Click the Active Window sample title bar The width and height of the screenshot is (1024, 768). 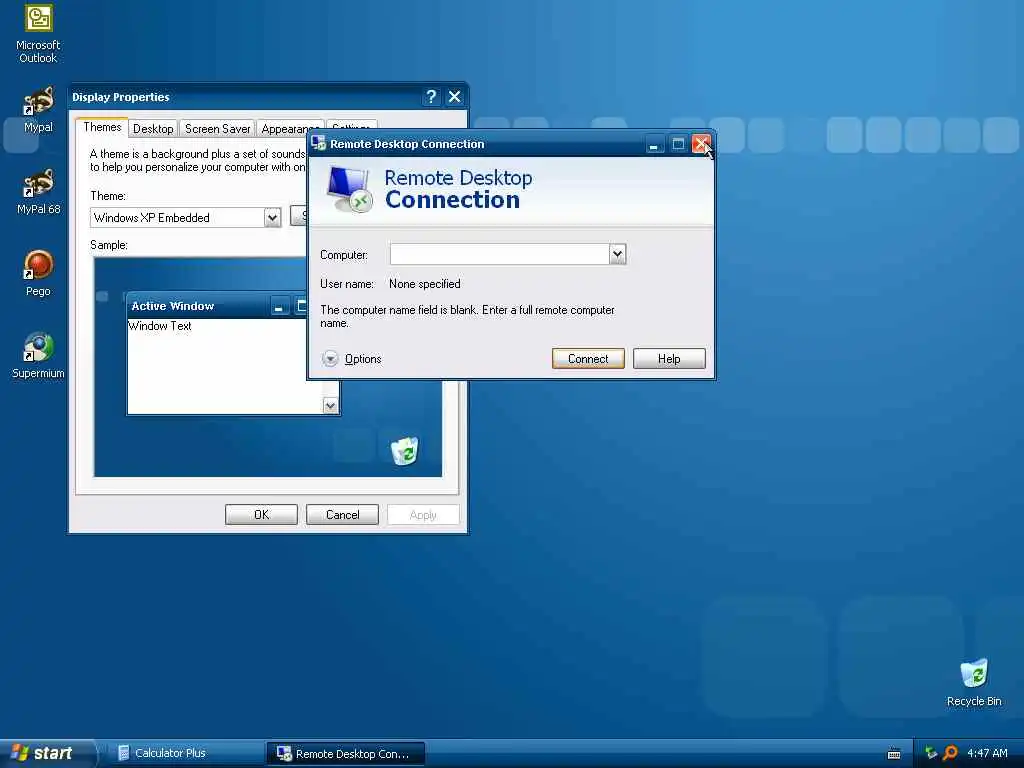click(x=217, y=306)
